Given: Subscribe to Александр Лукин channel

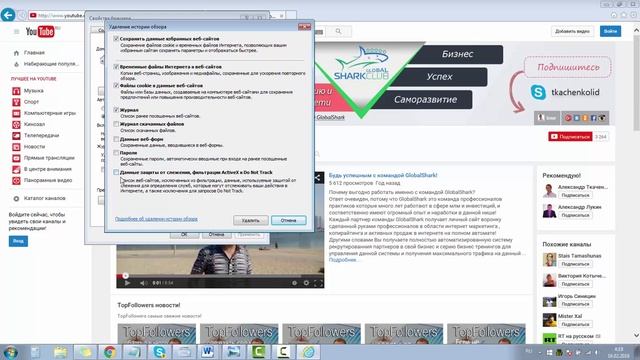Looking at the screenshot, I should tap(575, 215).
